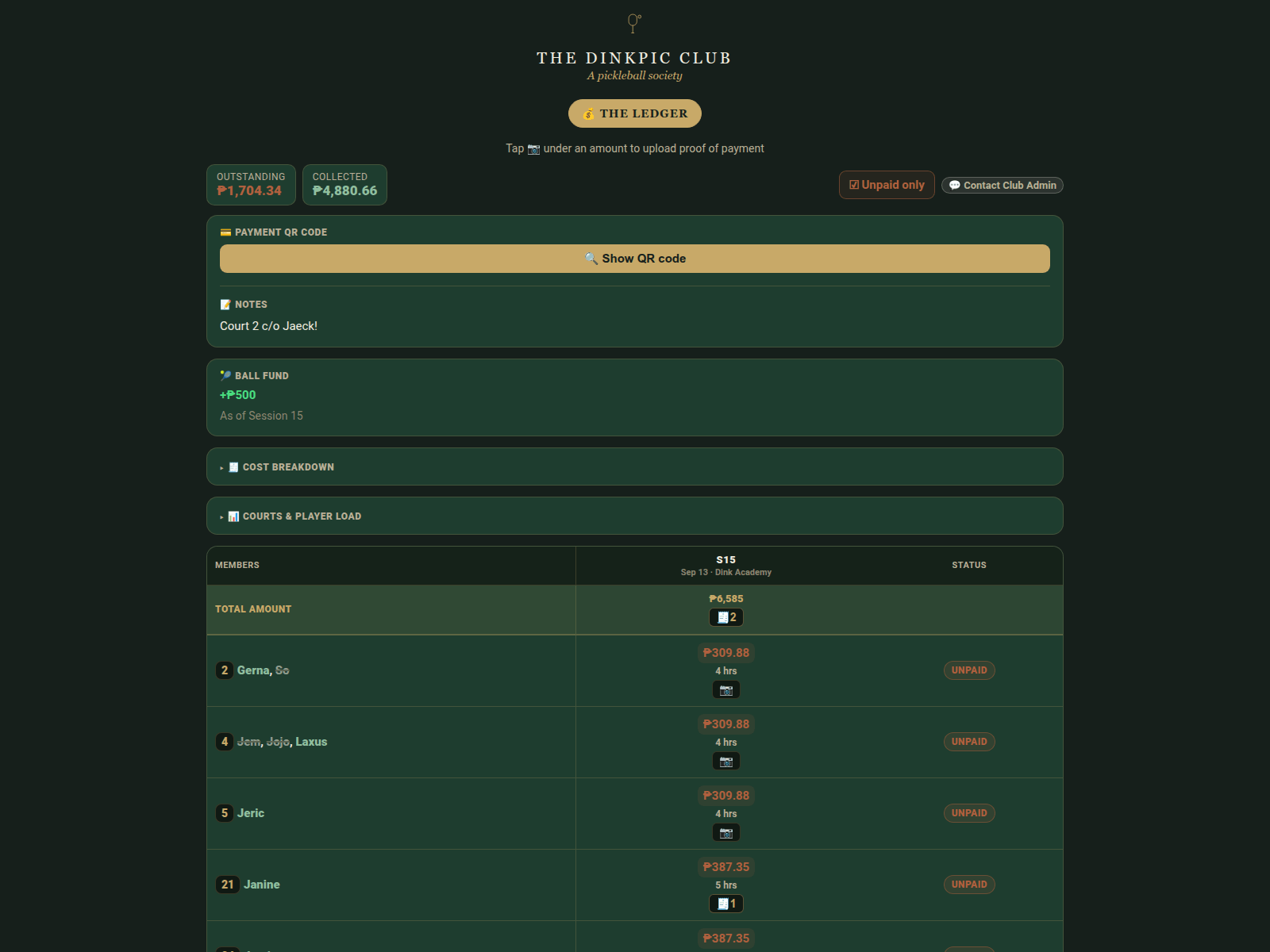Open The Ledger pill button

pos(635,113)
